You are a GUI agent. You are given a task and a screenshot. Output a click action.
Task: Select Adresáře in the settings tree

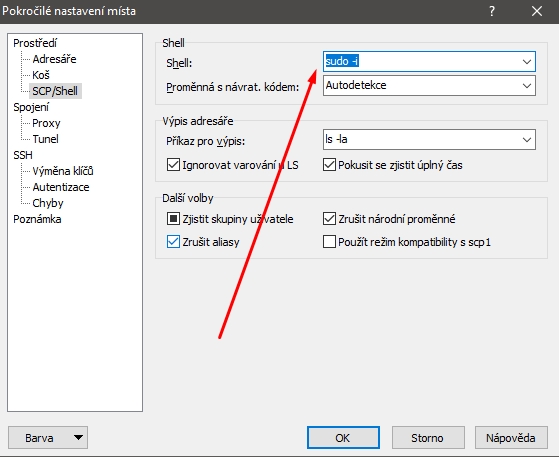[54, 59]
